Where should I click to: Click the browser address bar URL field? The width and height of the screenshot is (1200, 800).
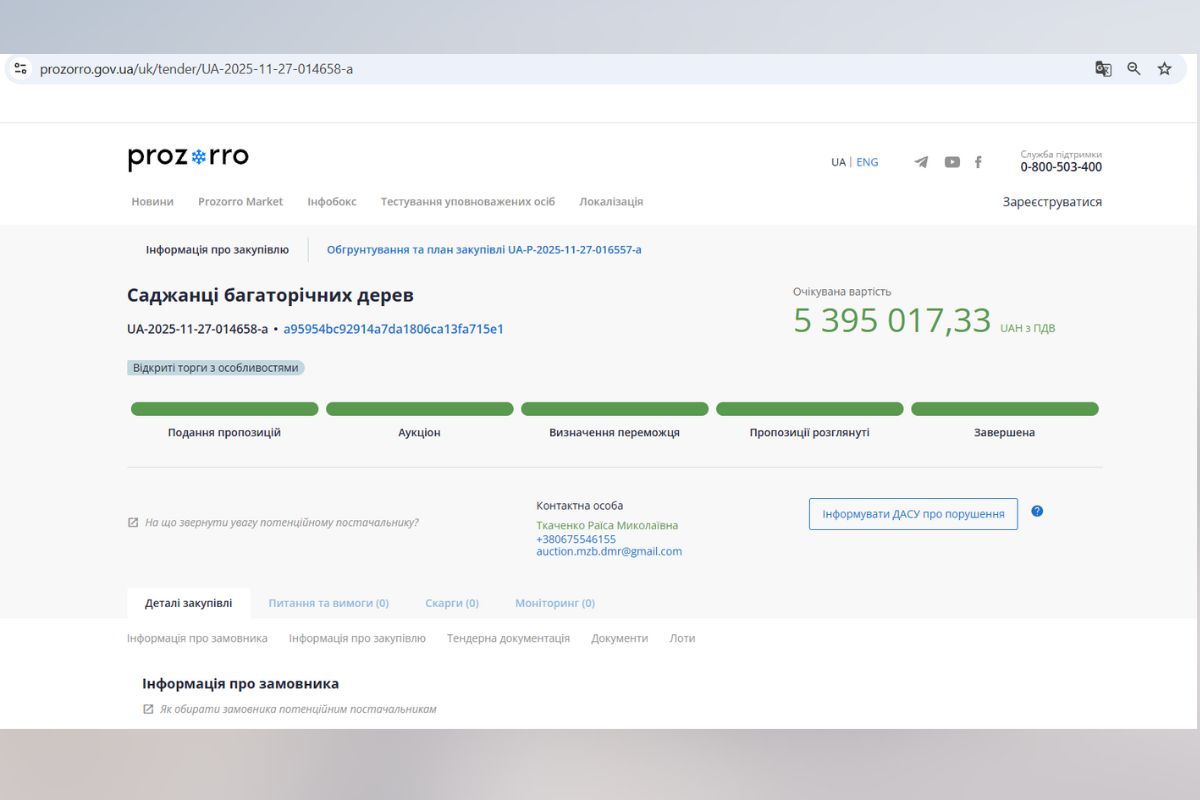pos(197,69)
